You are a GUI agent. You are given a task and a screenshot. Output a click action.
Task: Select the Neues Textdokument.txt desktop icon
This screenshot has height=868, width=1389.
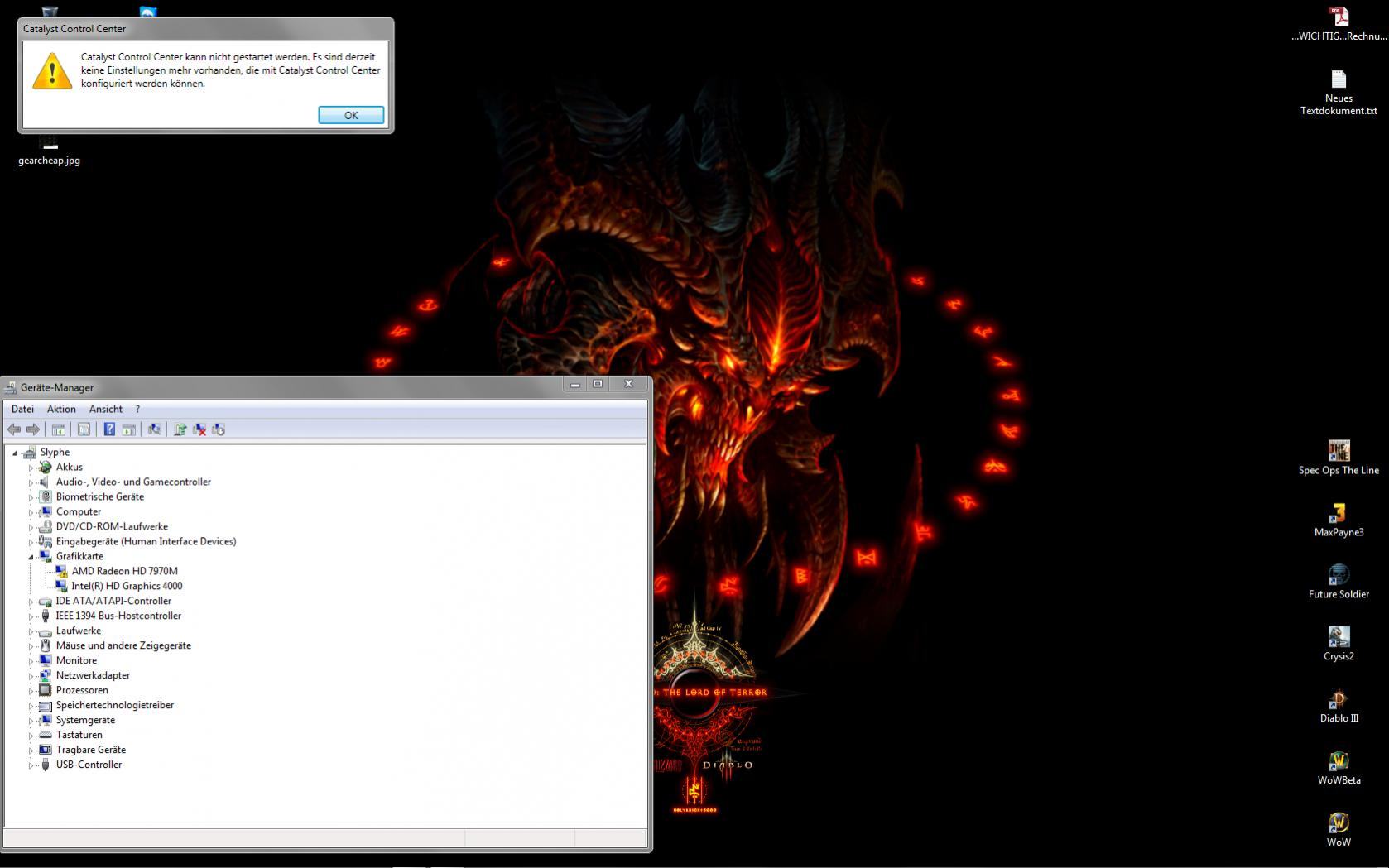click(x=1339, y=93)
